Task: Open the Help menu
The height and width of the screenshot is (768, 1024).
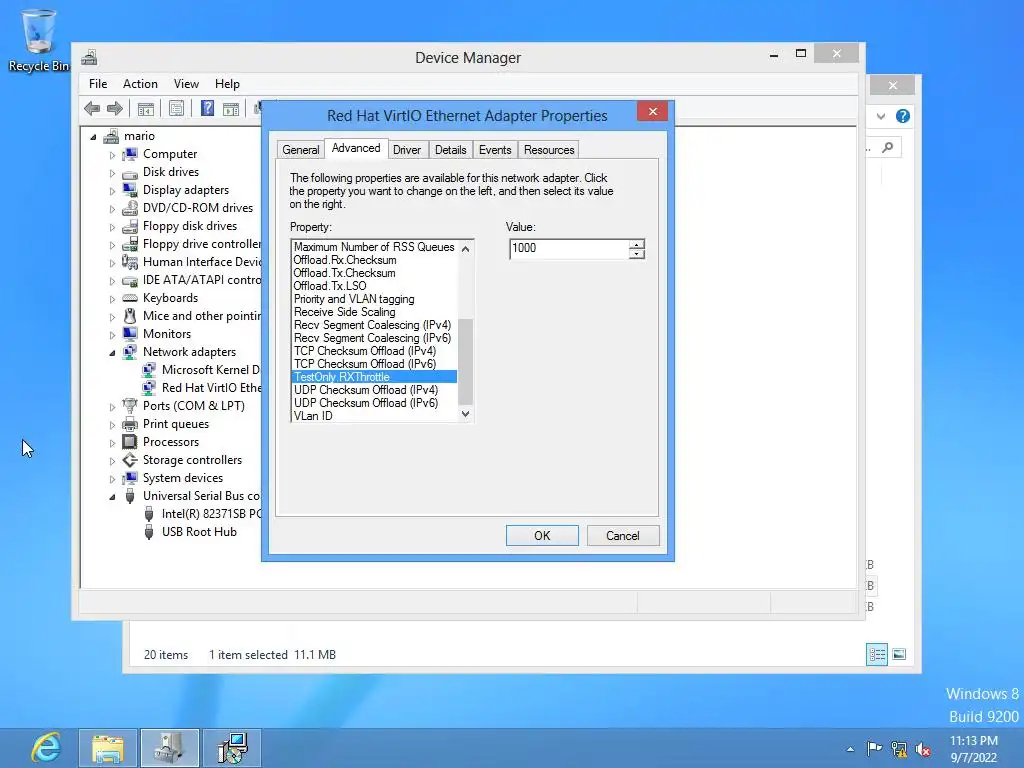Action: pos(227,84)
